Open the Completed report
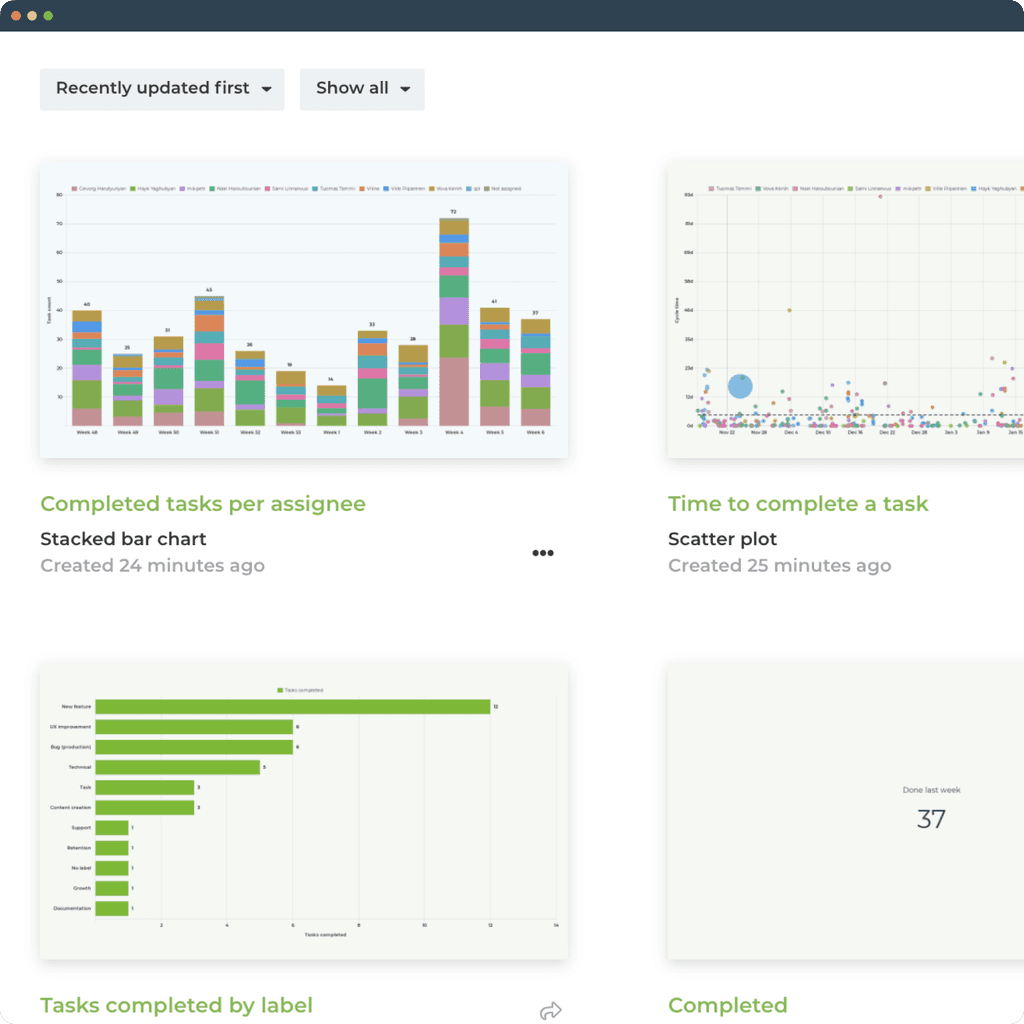1024x1024 pixels. click(728, 1005)
